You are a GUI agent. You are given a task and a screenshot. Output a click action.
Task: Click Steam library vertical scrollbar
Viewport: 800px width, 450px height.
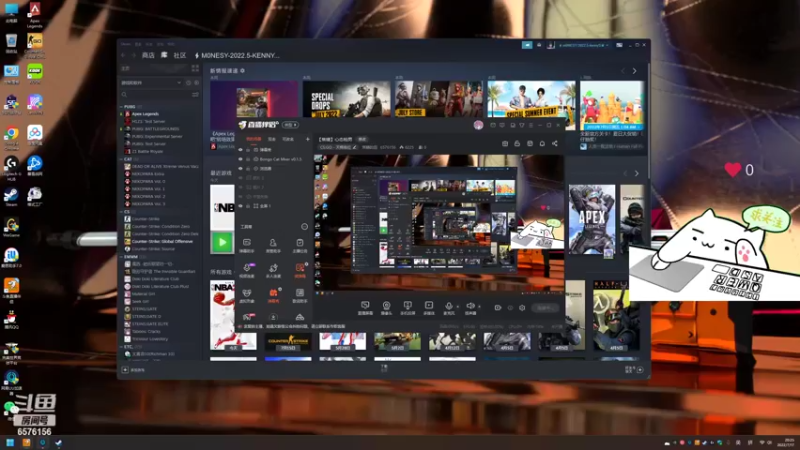point(648,122)
